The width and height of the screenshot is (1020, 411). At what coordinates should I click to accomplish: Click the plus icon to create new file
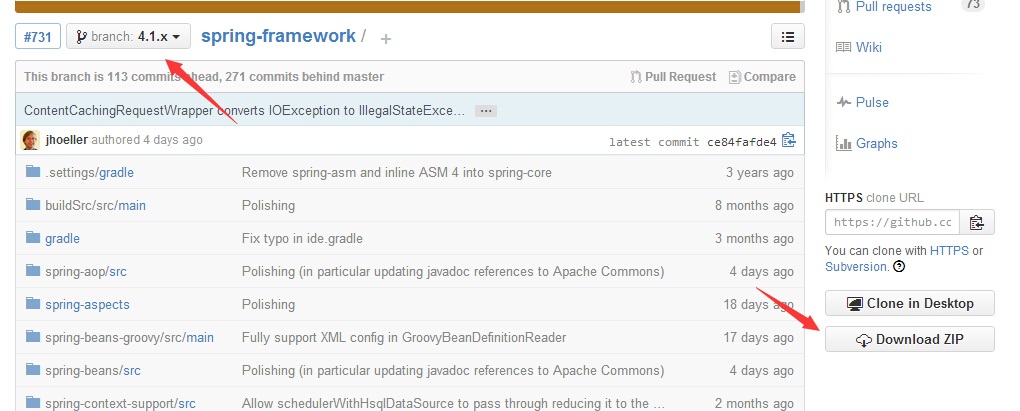(x=386, y=39)
